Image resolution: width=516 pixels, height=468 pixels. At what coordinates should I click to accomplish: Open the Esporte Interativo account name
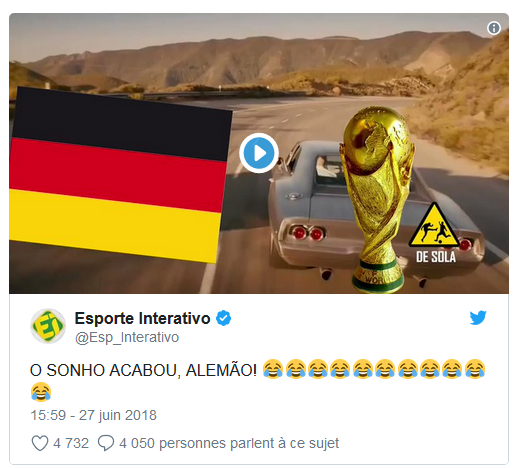(142, 318)
